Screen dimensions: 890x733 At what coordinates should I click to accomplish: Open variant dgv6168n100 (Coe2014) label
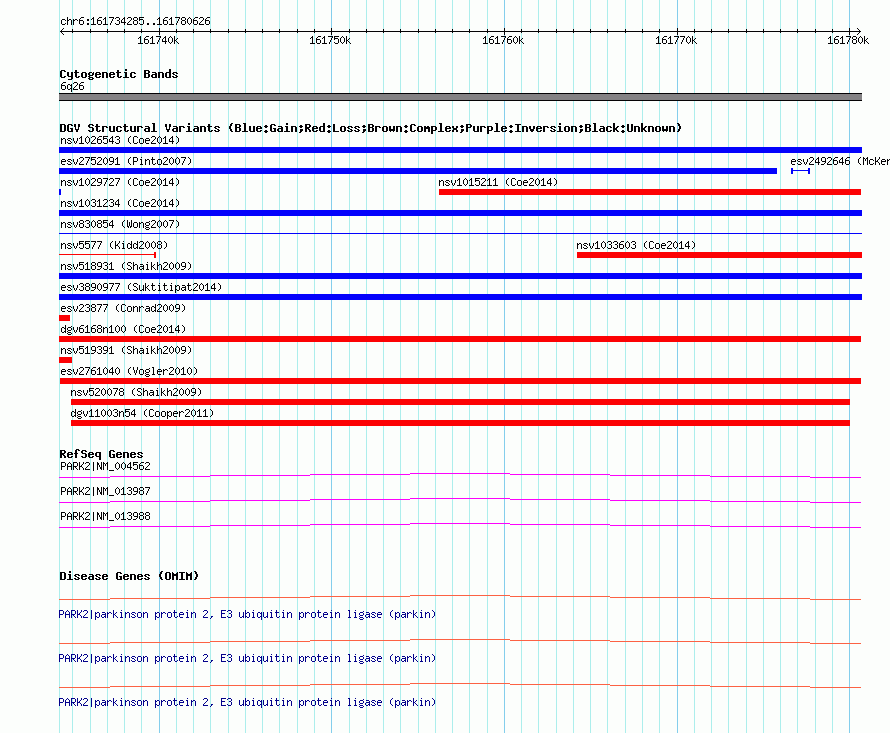123,329
